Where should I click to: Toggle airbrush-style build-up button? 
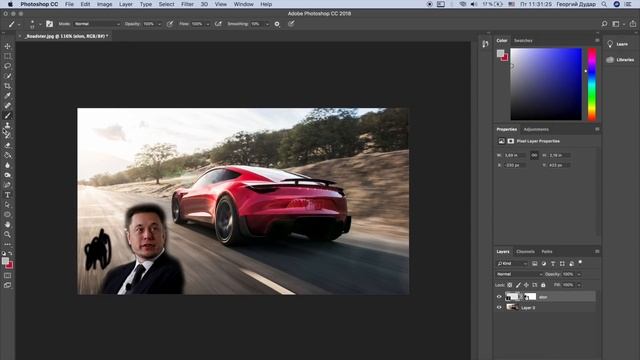pos(218,24)
